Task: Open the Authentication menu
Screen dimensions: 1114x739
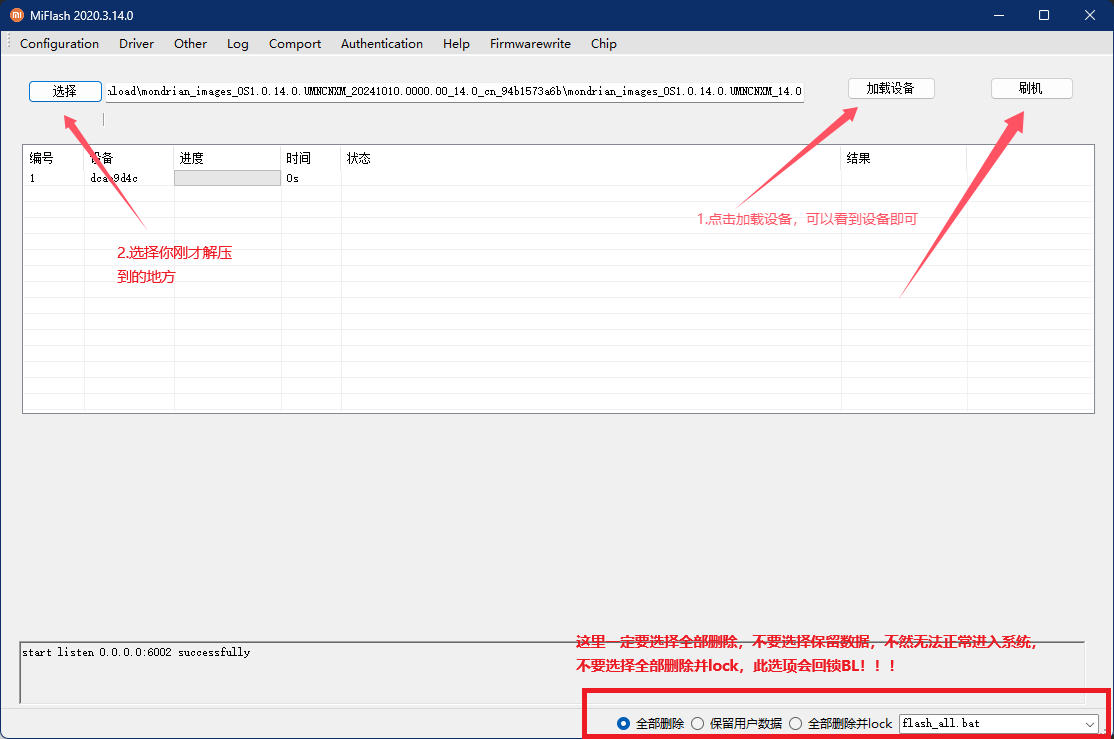Action: point(381,44)
